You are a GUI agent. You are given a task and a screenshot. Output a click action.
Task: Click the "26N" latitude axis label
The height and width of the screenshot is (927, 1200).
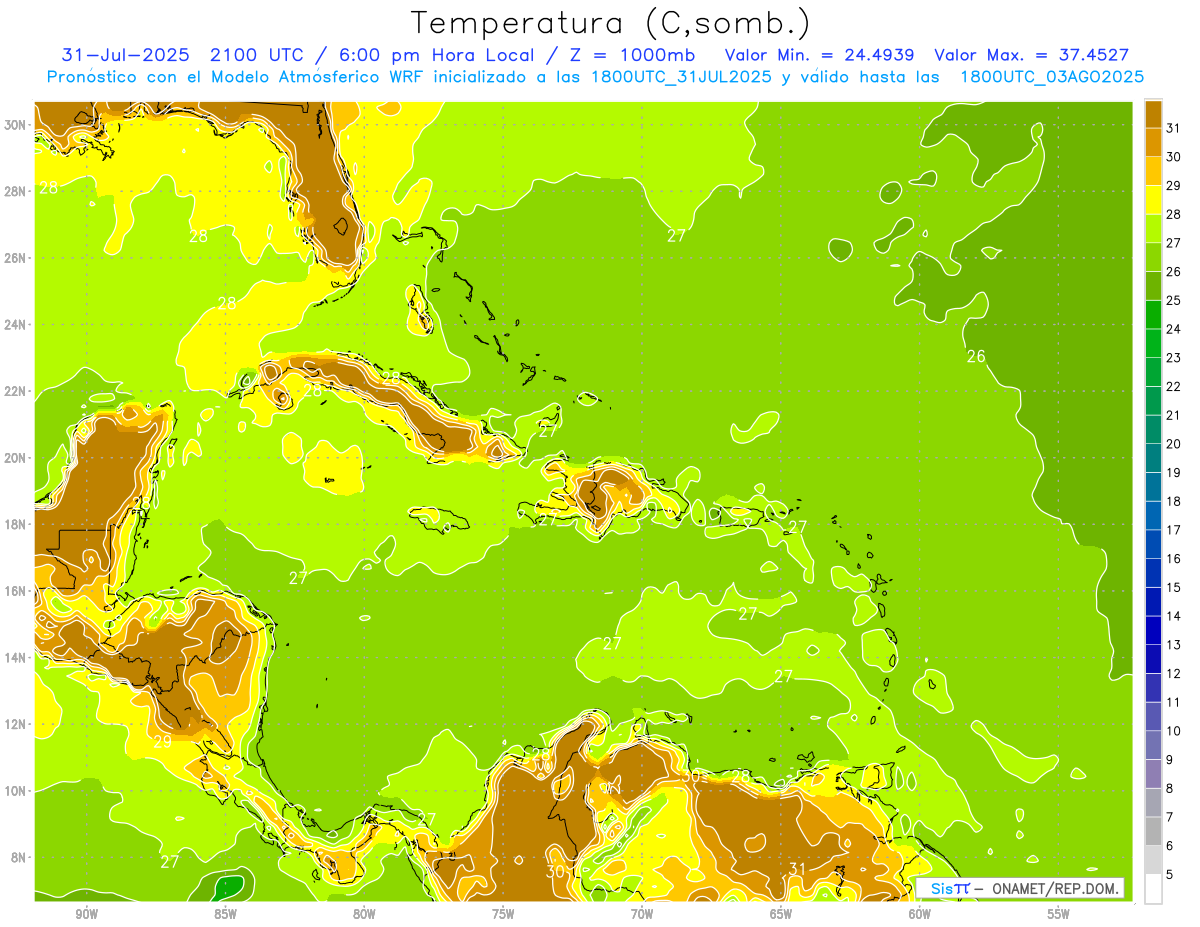(17, 258)
